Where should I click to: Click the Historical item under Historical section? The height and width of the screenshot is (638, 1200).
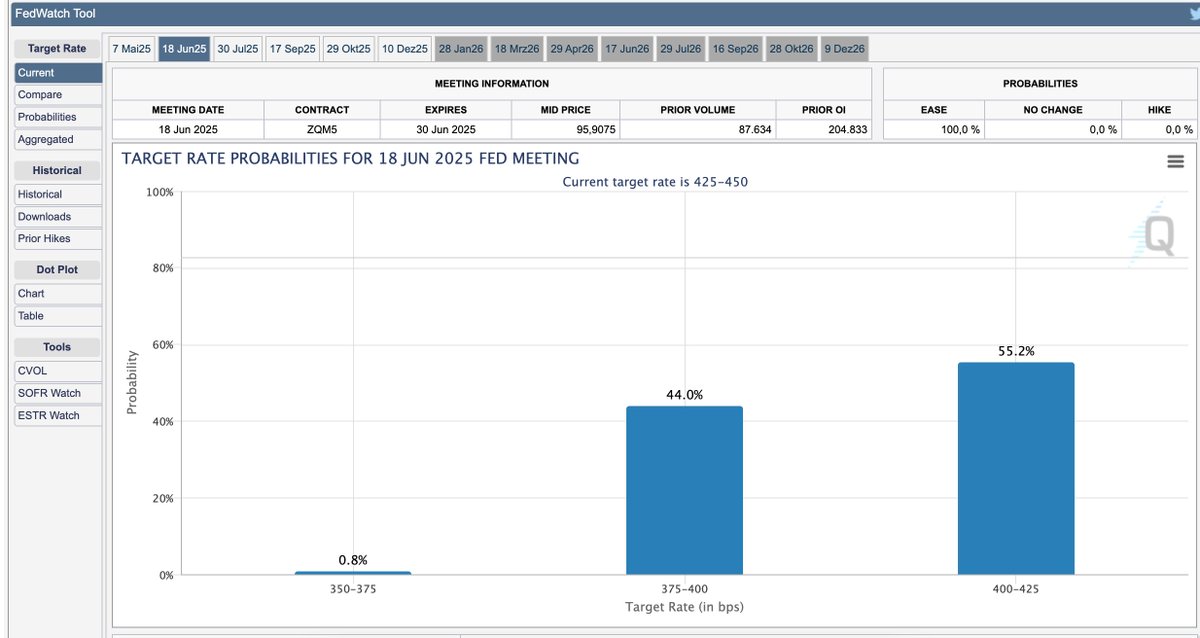[x=58, y=194]
